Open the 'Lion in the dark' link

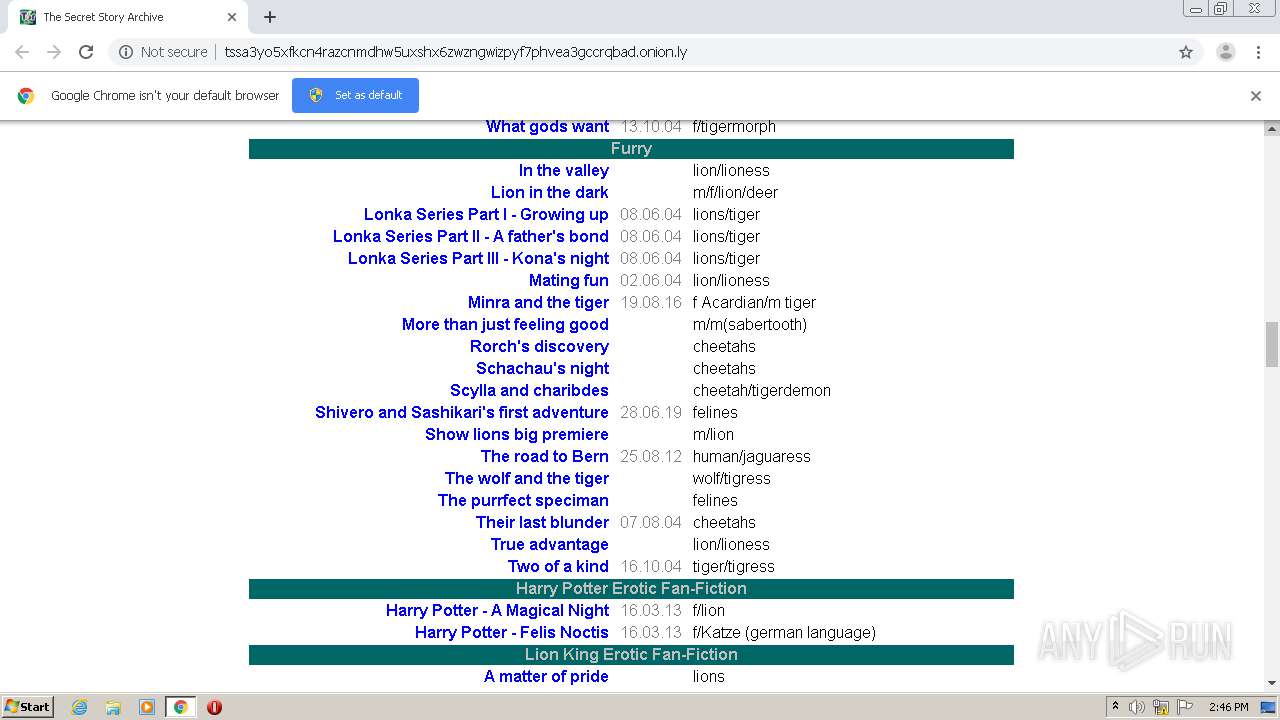[x=550, y=192]
